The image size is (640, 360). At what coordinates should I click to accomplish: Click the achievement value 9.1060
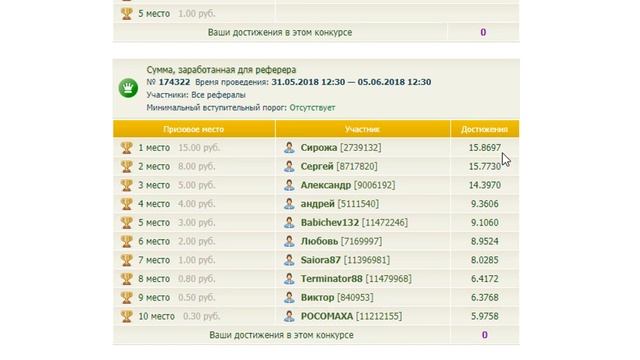[484, 223]
